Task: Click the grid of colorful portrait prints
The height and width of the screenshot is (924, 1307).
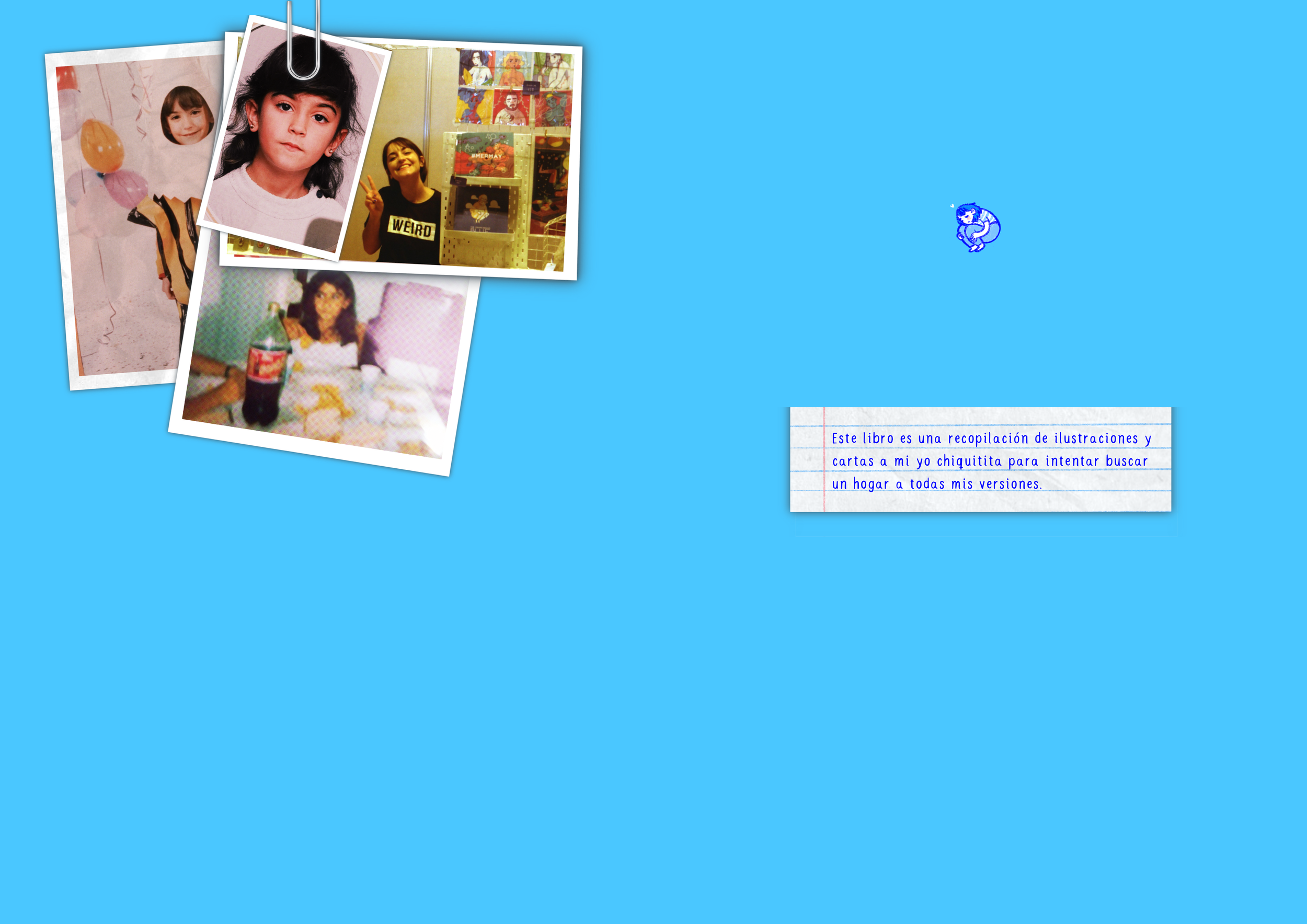Action: point(514,87)
